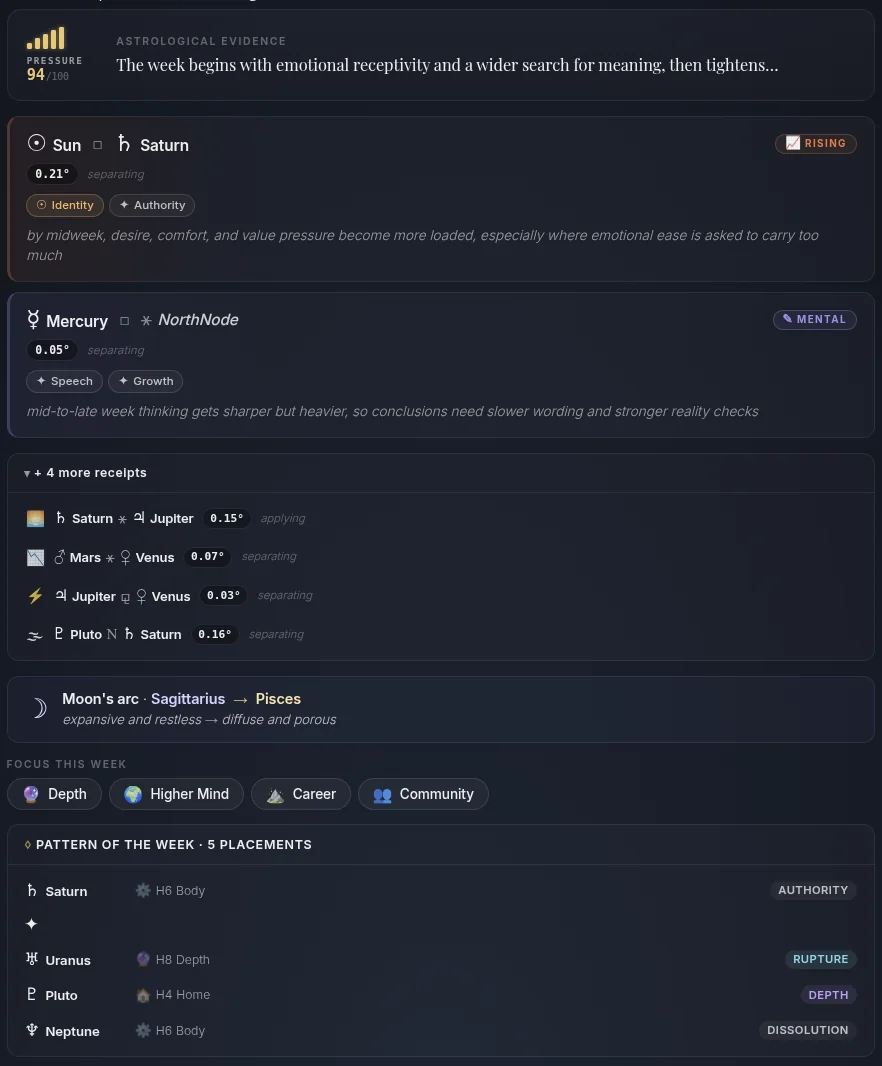This screenshot has width=882, height=1066.
Task: Click the sunrise icon beside Saturn Jupiter
Action: 35,519
